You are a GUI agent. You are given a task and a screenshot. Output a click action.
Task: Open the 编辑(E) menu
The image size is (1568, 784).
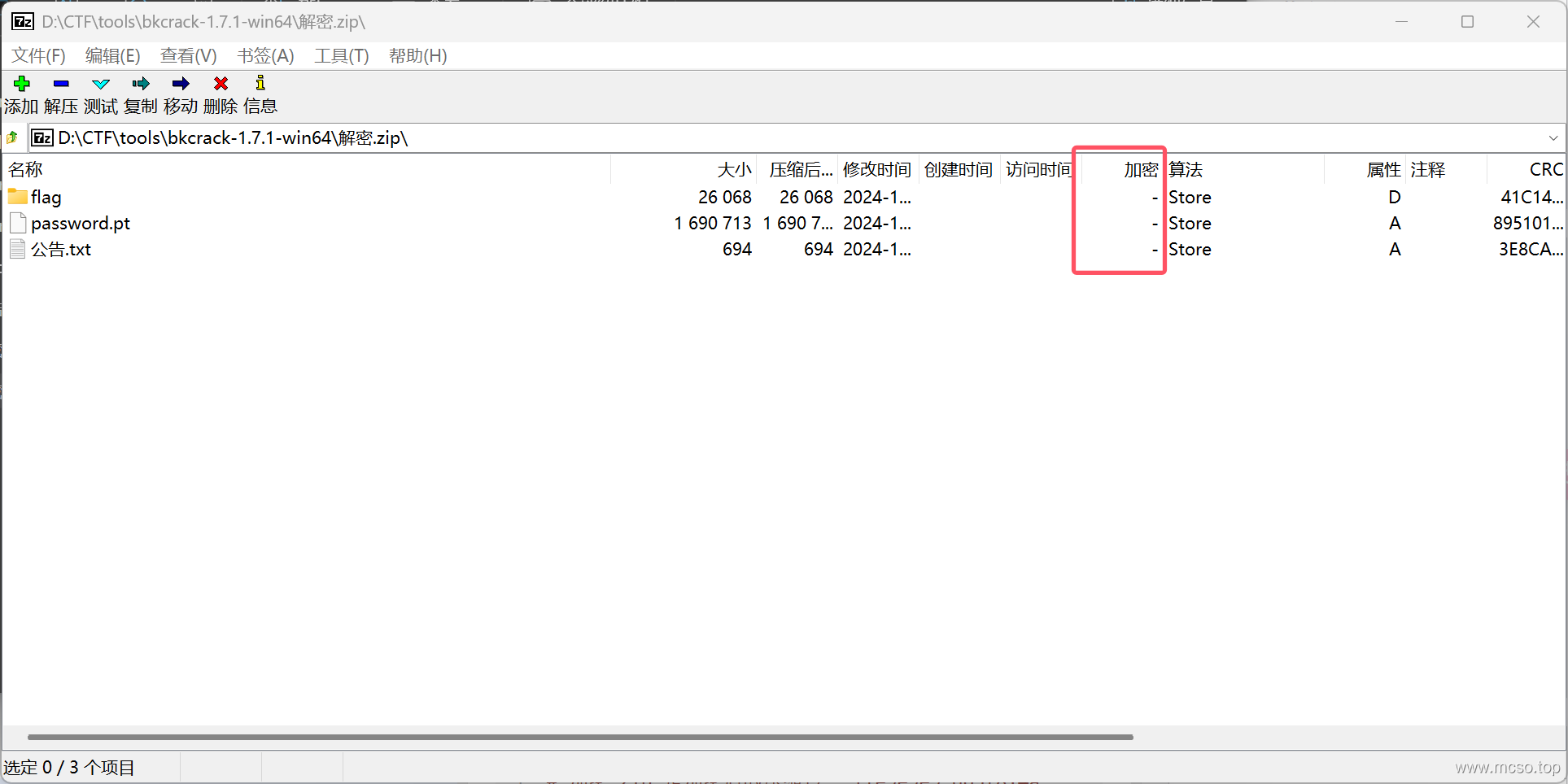point(113,55)
